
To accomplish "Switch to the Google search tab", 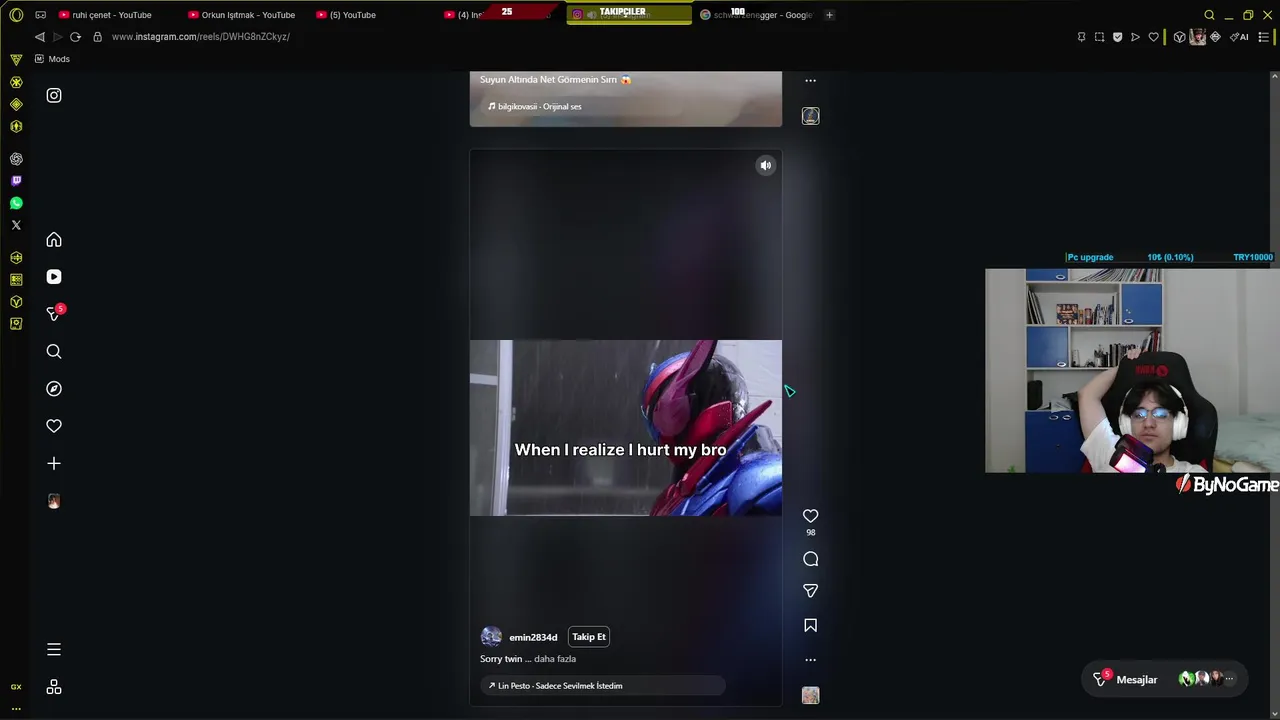I will 757,15.
